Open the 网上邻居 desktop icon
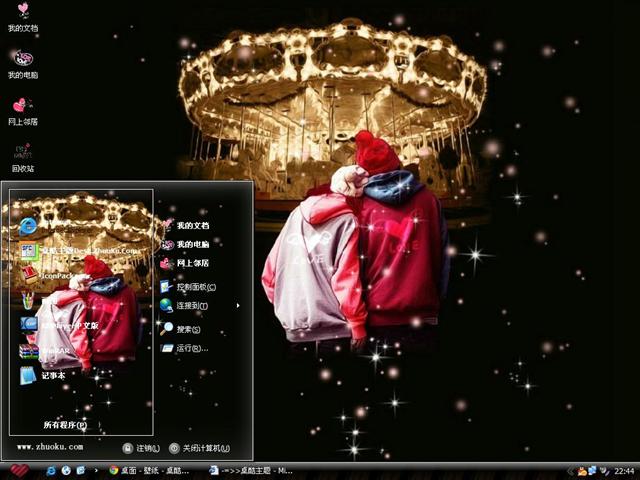Viewport: 640px width, 480px height. (x=23, y=111)
